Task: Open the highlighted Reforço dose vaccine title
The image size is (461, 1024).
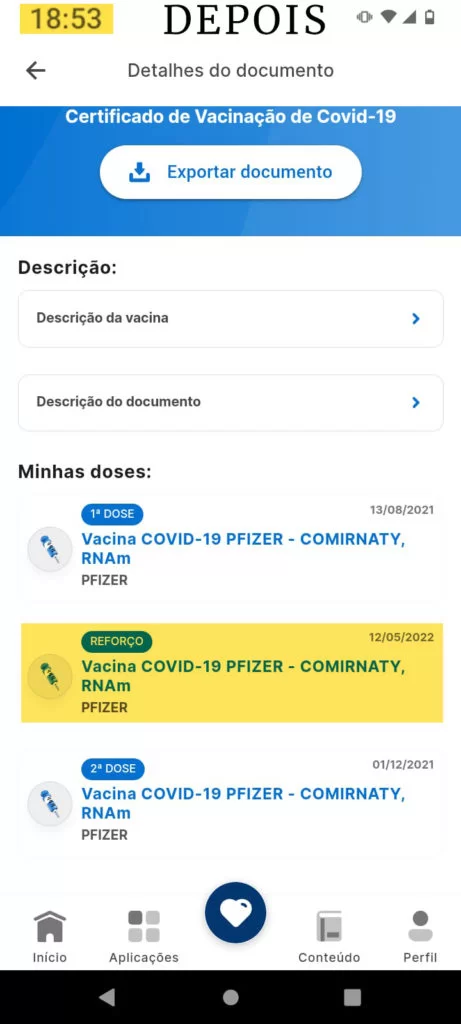Action: point(243,677)
